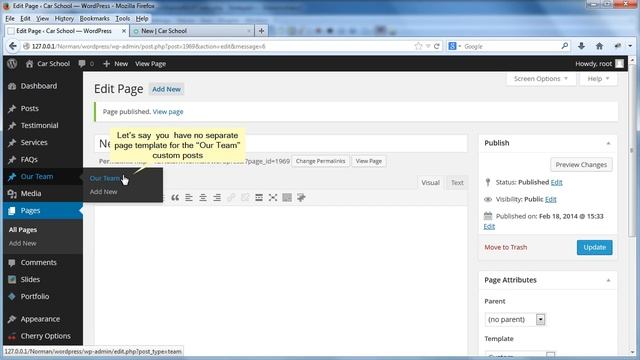
Task: Toggle distraction-free fullscreen editor icon
Action: pyautogui.click(x=273, y=198)
